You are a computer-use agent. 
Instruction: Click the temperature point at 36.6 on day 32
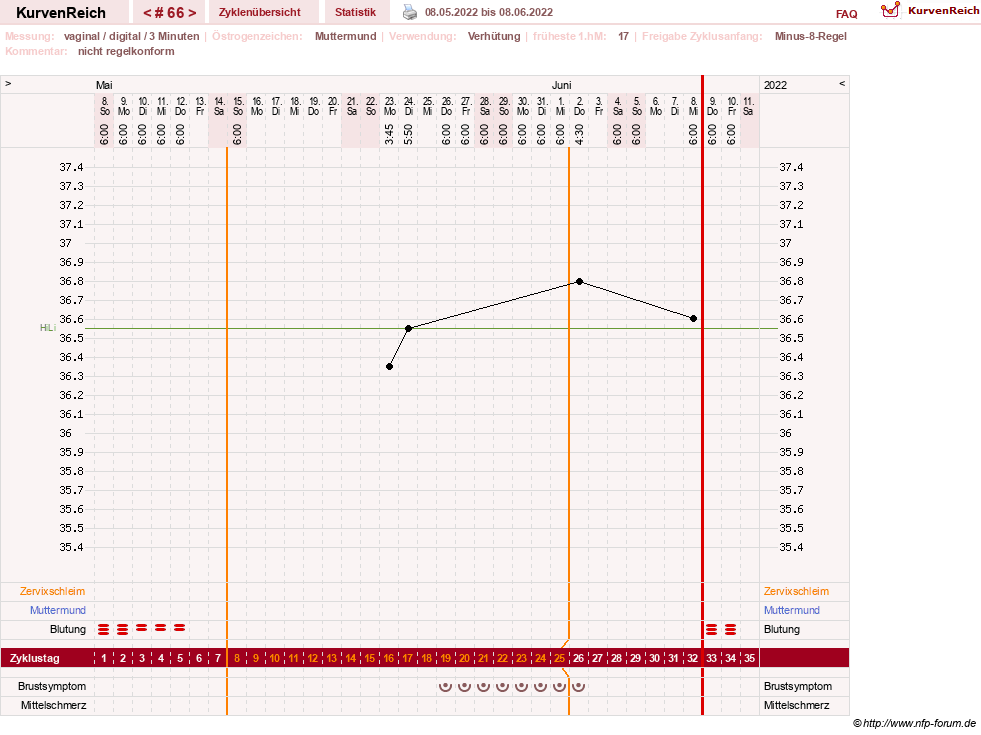[693, 318]
